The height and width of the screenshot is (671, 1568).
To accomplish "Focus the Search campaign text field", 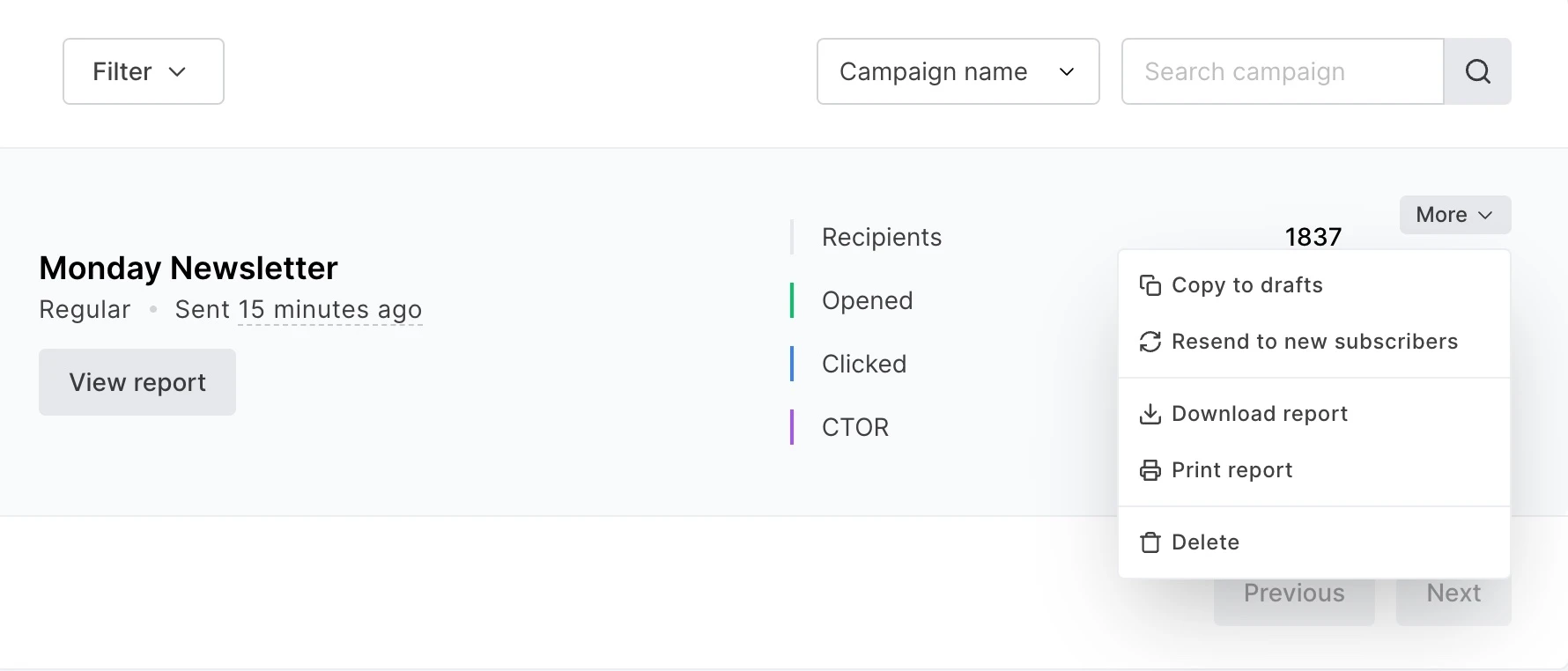I will (x=1282, y=71).
